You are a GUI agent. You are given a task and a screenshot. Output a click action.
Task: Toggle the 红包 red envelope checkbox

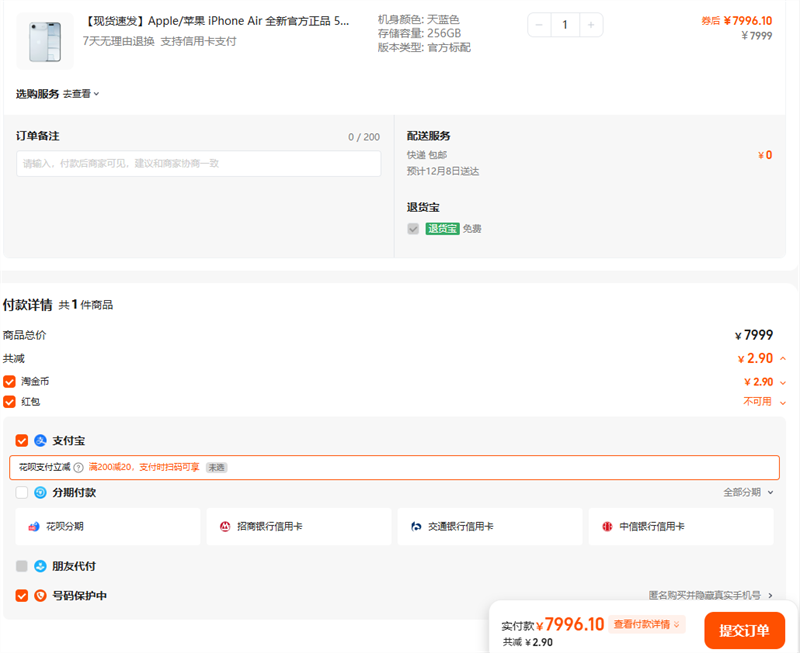10,402
